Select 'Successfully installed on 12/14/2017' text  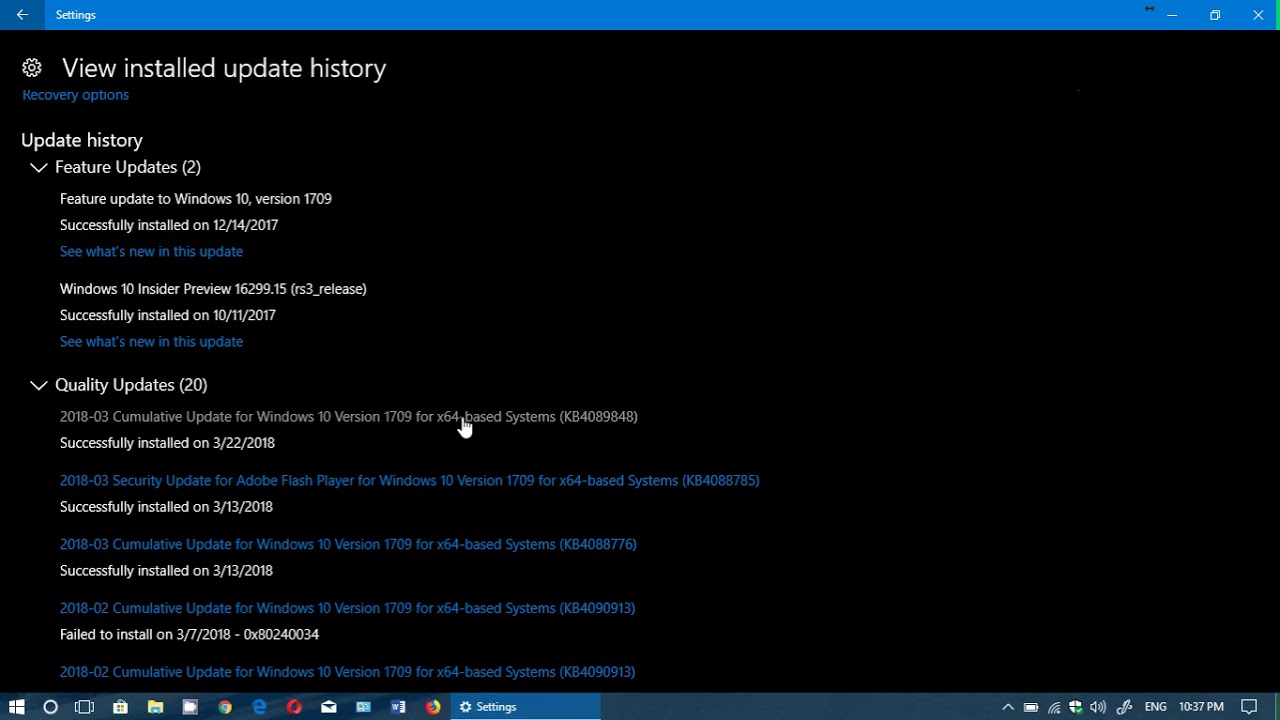169,225
